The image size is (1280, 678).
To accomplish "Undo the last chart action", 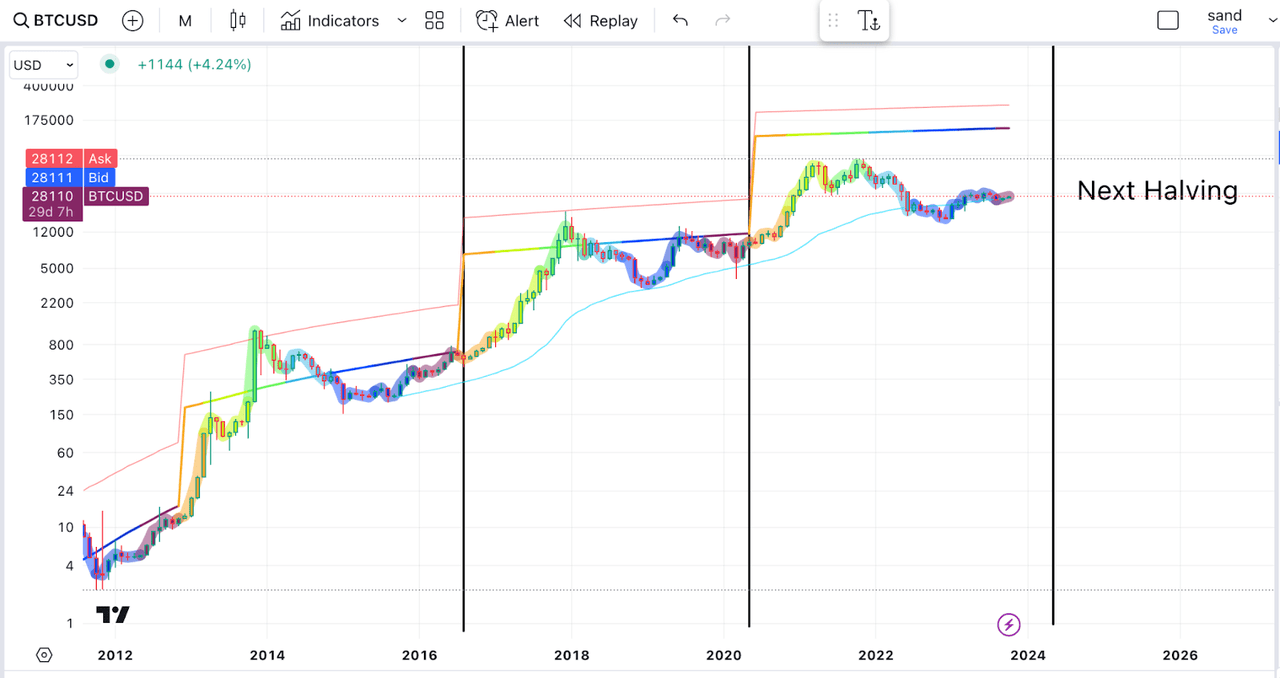I will tap(680, 20).
